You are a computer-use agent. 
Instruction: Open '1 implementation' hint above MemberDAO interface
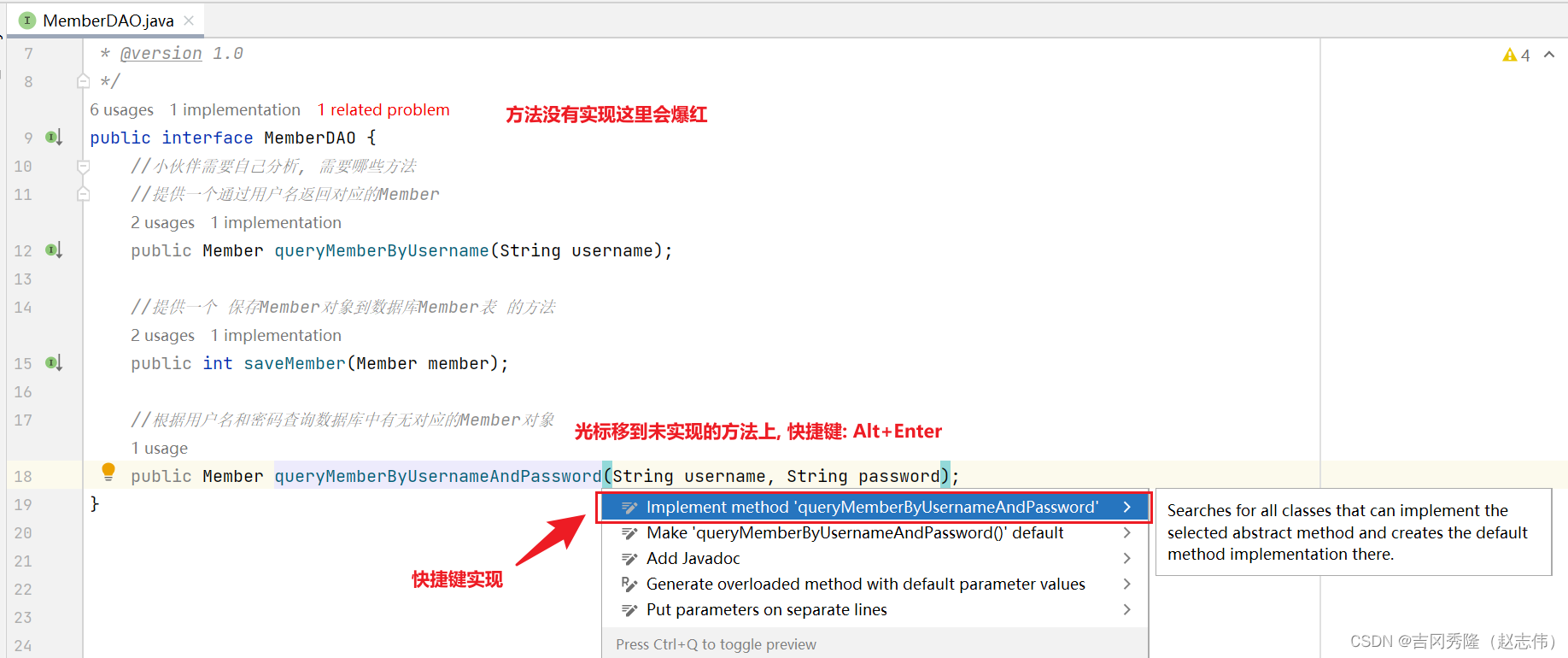tap(235, 109)
